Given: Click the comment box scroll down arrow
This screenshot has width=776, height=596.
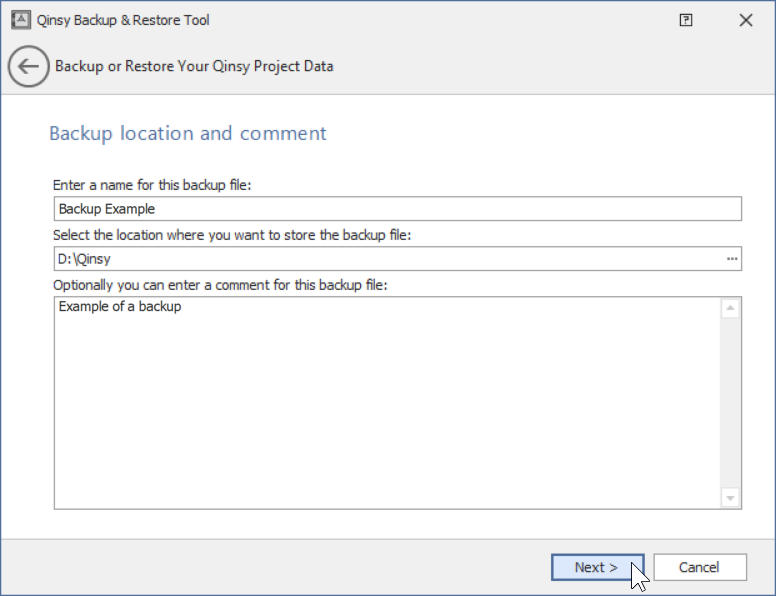Looking at the screenshot, I should [x=730, y=497].
